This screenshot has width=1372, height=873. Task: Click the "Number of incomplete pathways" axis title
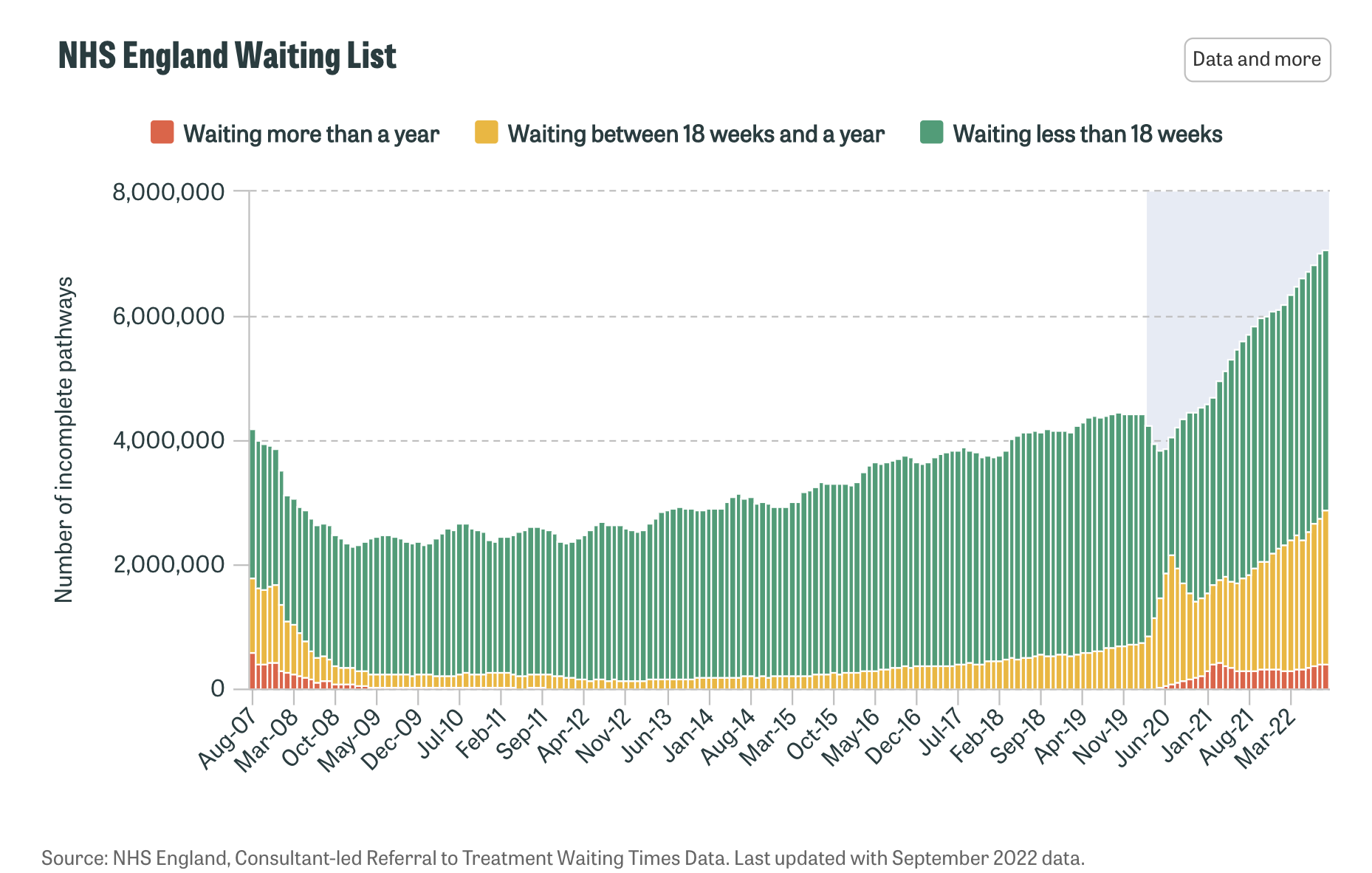[x=64, y=439]
